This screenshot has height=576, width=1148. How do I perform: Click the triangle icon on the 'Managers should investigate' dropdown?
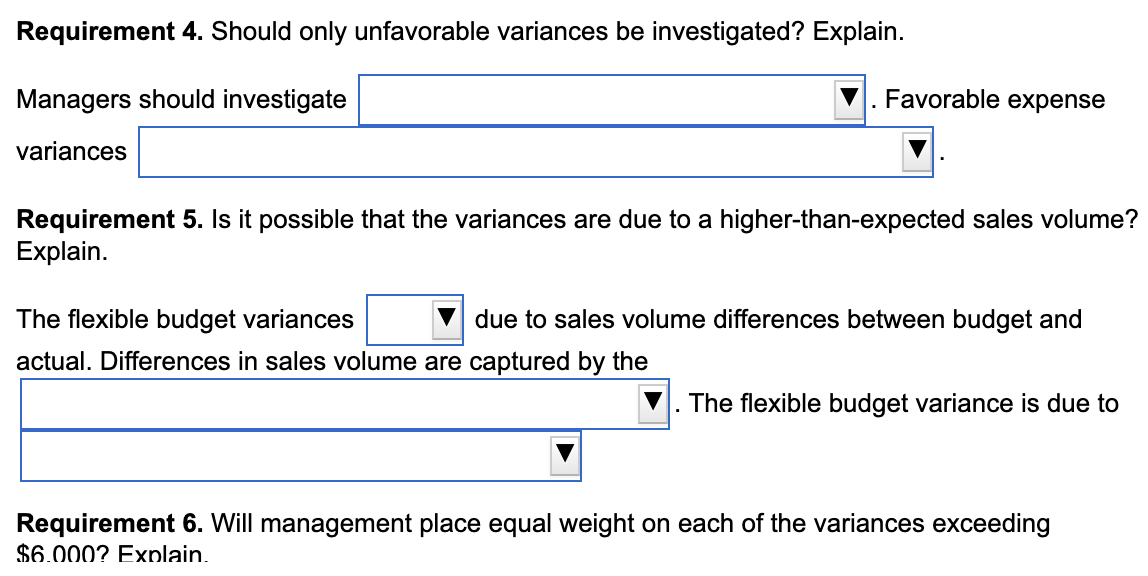pyautogui.click(x=848, y=99)
